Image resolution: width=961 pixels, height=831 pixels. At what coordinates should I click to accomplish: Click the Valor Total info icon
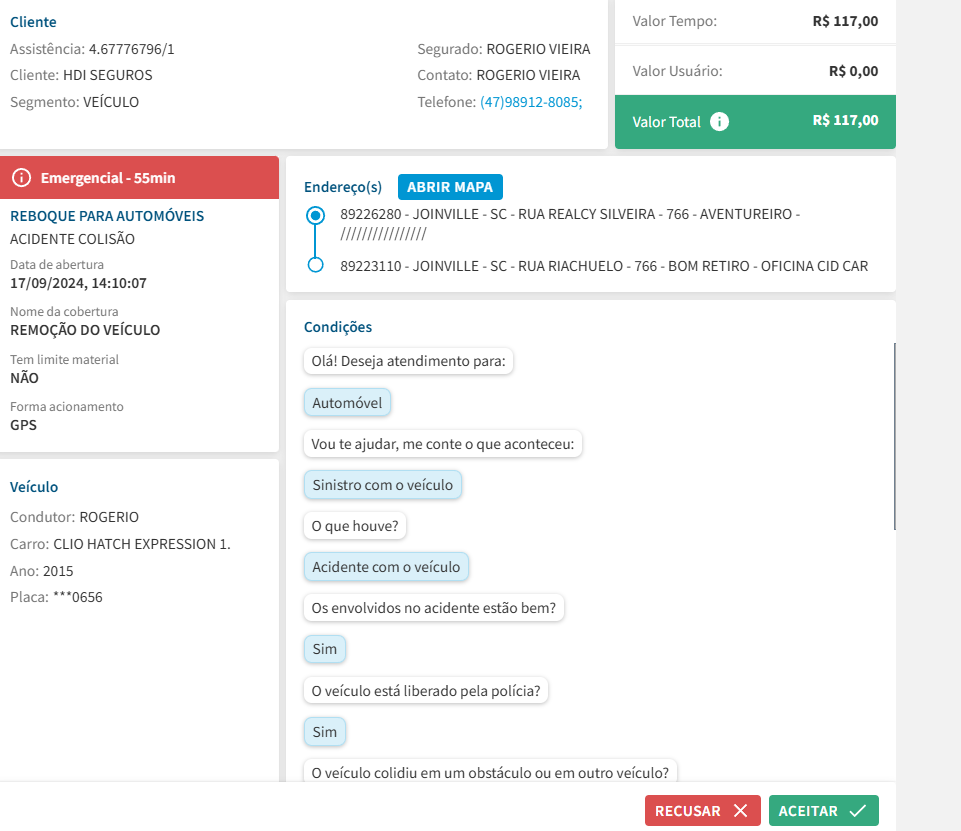(x=719, y=122)
